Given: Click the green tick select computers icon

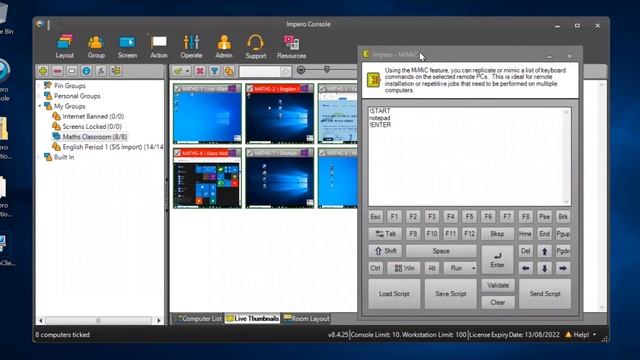Looking at the screenshot, I should pos(178,71).
